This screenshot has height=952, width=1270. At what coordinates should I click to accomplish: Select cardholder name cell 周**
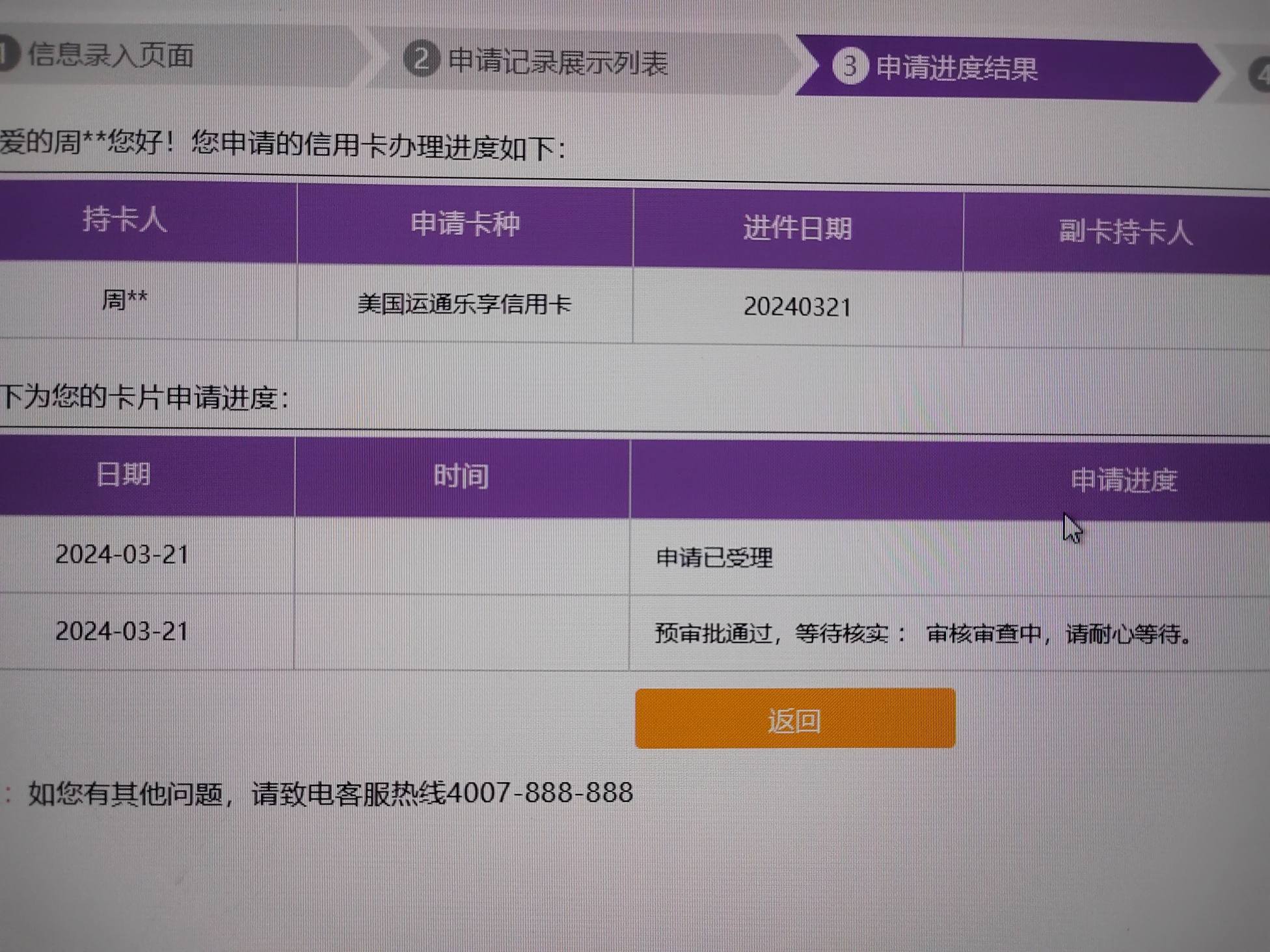point(124,300)
